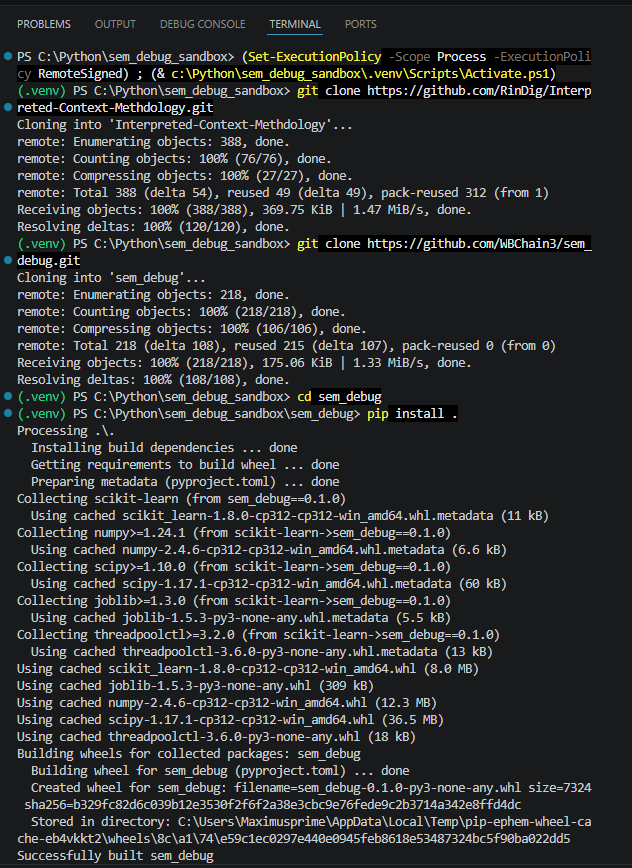This screenshot has width=632, height=868.
Task: Click scikit_learn whl.metadata (11 kB) line
Action: pos(289,515)
